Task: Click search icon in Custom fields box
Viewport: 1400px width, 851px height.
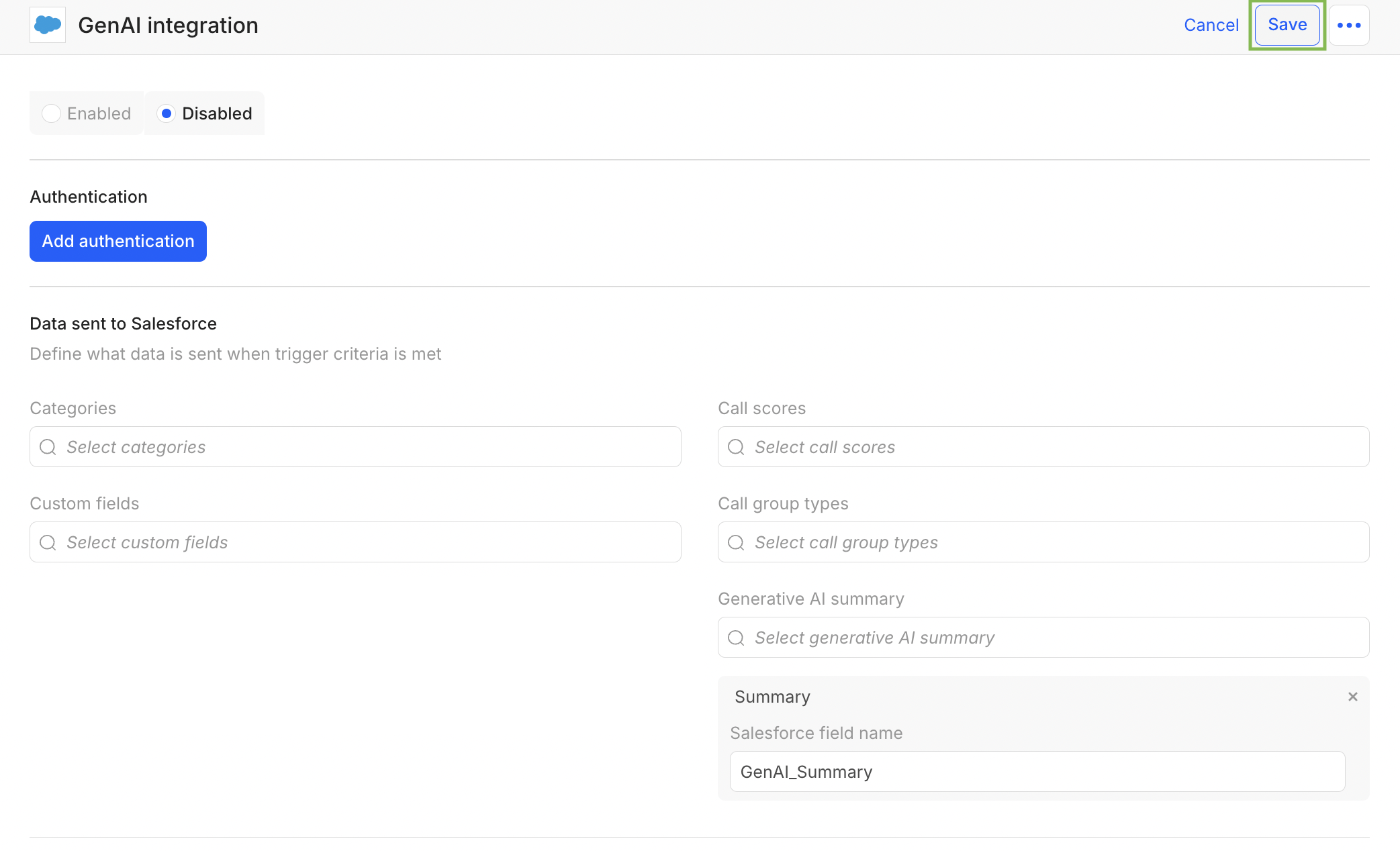Action: click(48, 542)
